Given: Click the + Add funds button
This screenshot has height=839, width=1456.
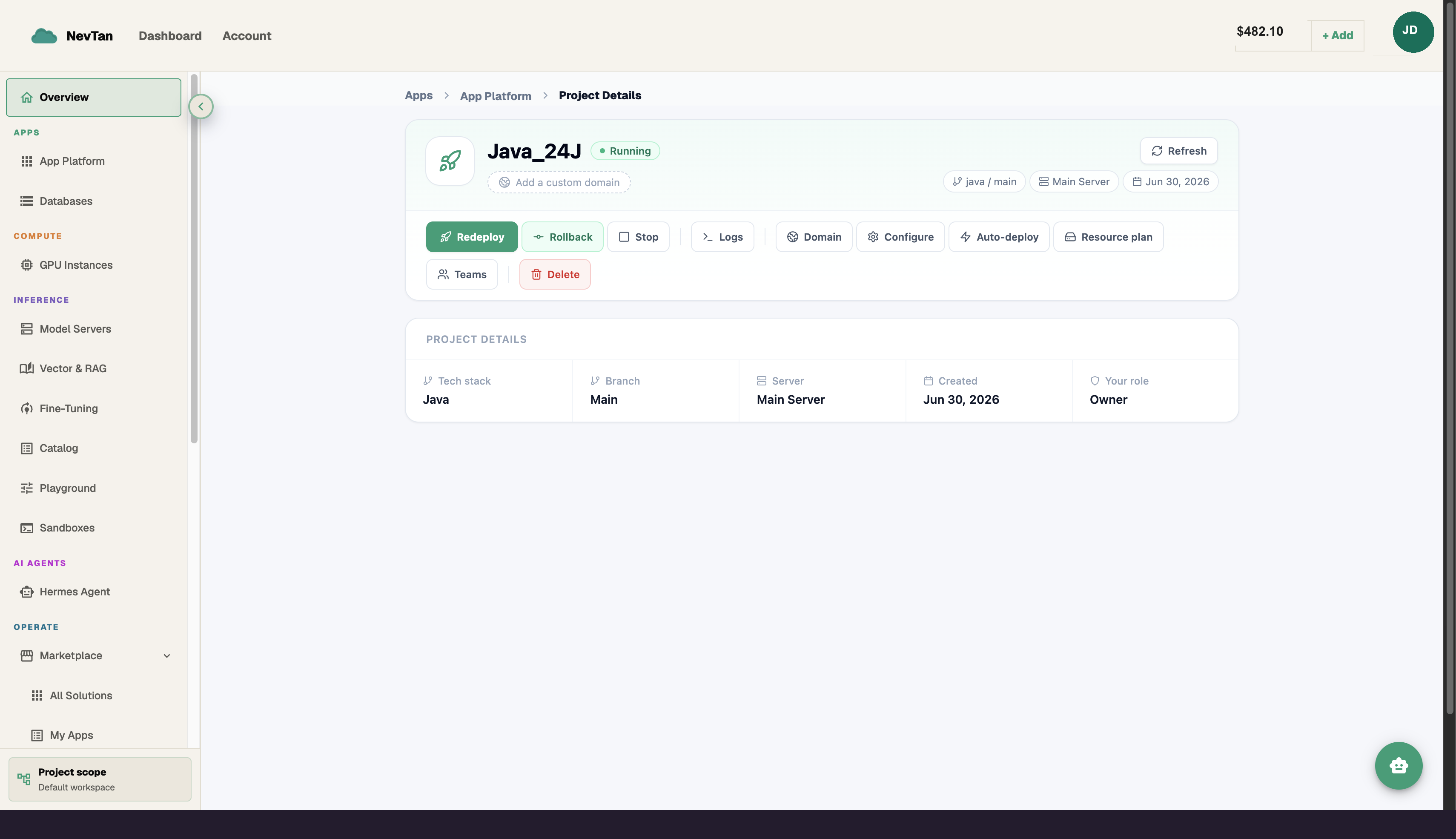Looking at the screenshot, I should pos(1337,35).
